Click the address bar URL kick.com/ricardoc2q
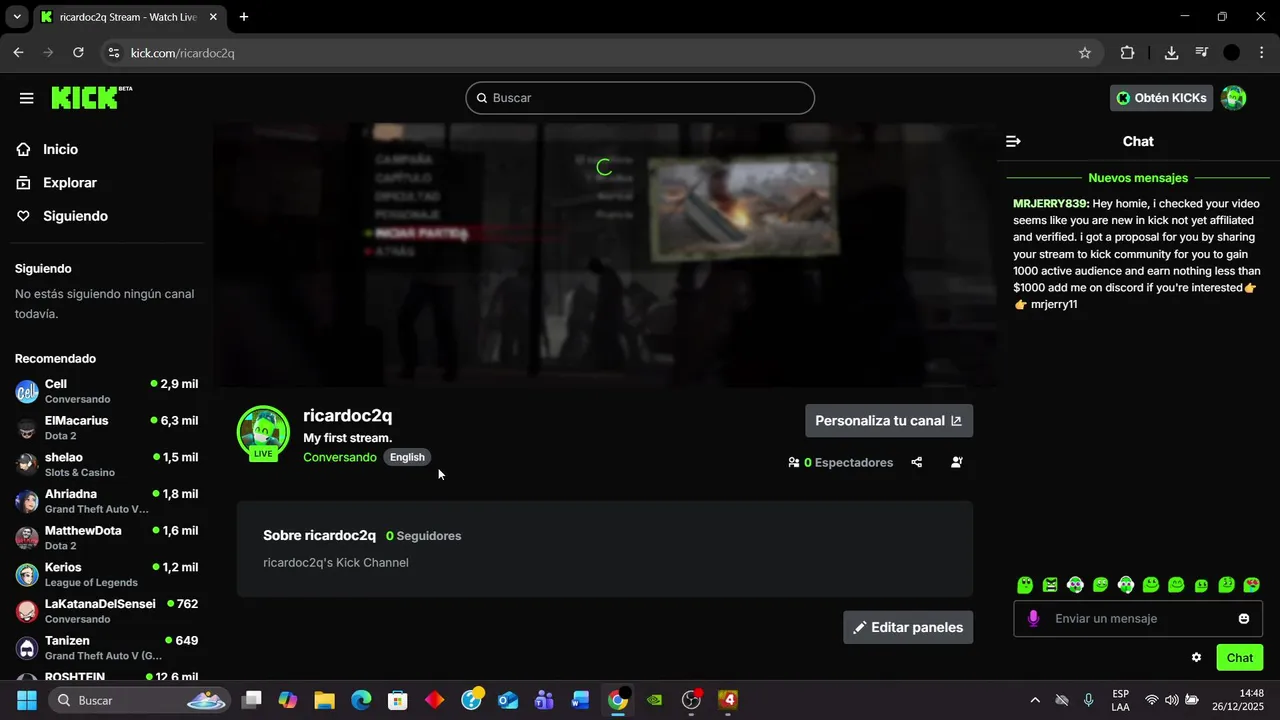The width and height of the screenshot is (1280, 720). (182, 53)
